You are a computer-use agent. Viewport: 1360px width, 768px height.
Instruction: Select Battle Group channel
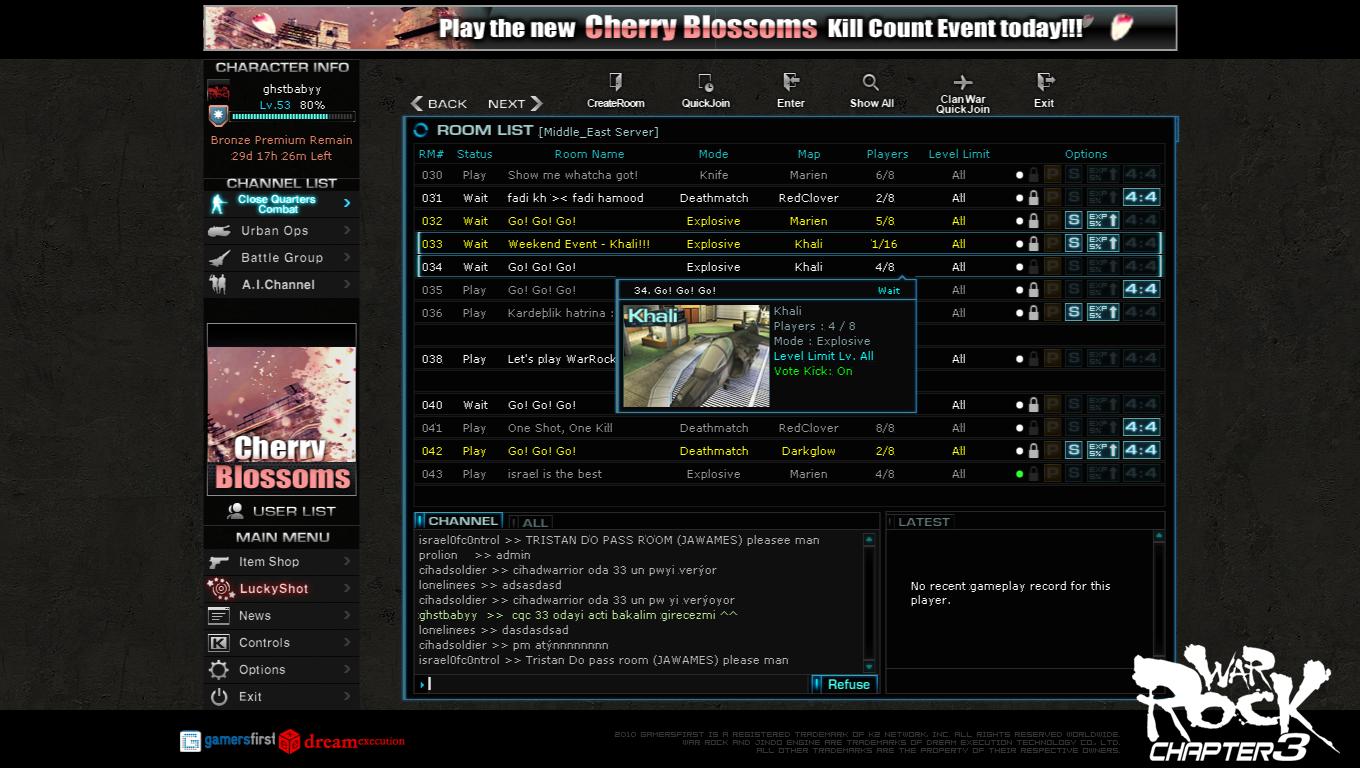[x=281, y=257]
